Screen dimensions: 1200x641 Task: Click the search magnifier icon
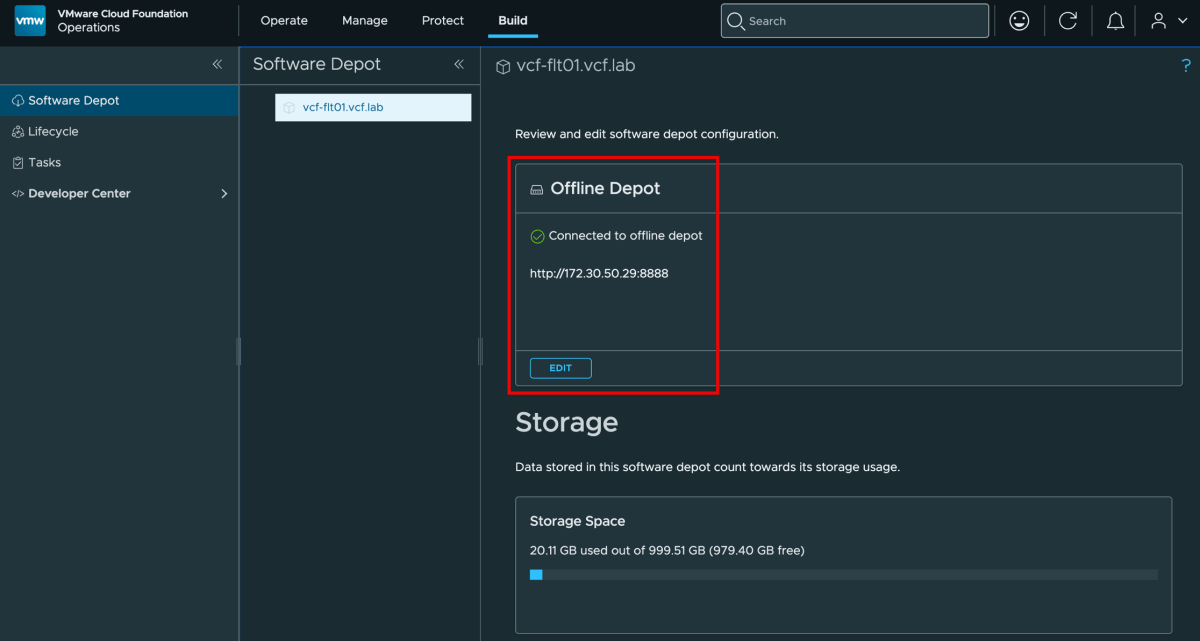(735, 21)
